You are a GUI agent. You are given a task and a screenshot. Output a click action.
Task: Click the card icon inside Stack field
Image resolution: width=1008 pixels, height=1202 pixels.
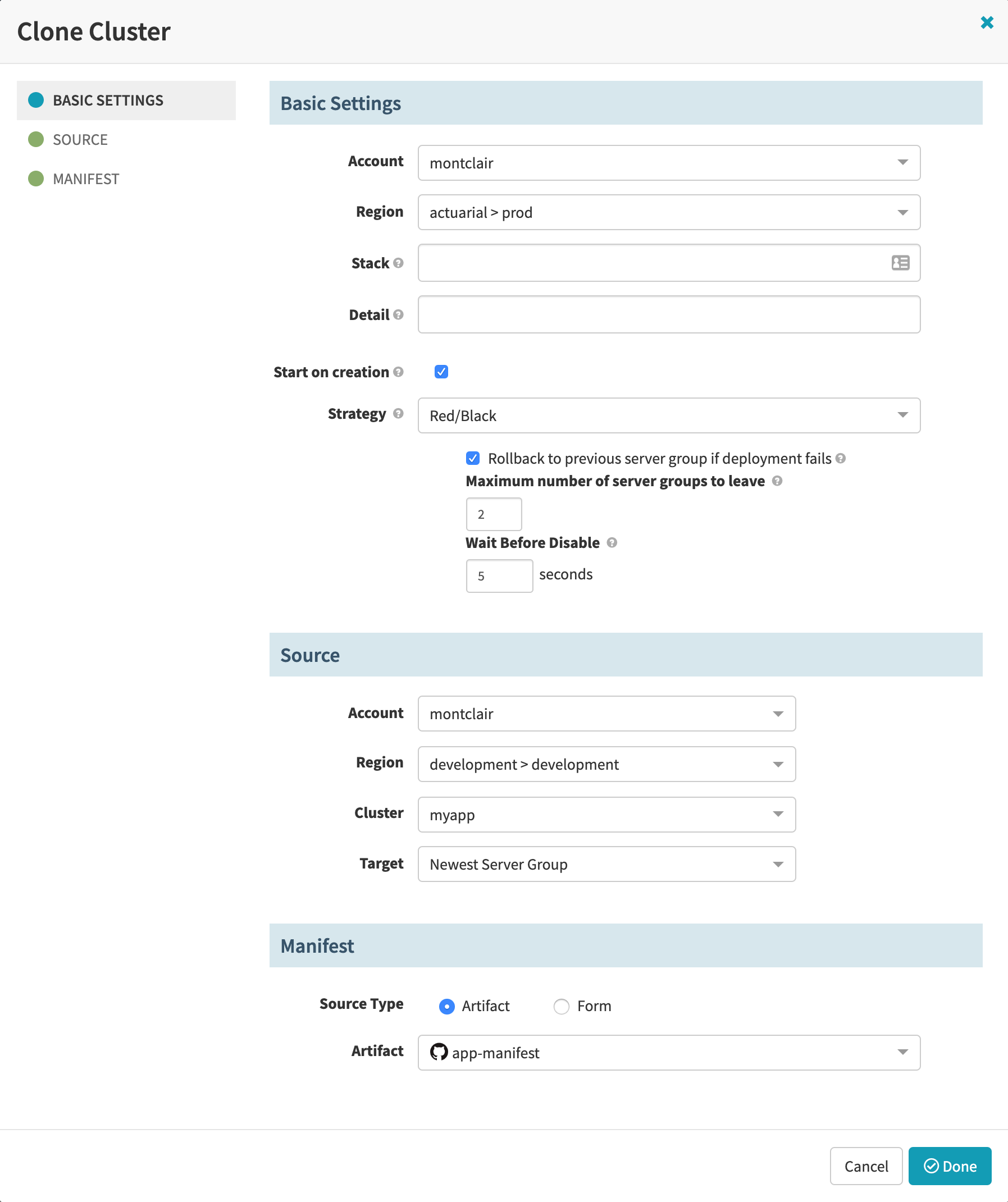pos(900,263)
